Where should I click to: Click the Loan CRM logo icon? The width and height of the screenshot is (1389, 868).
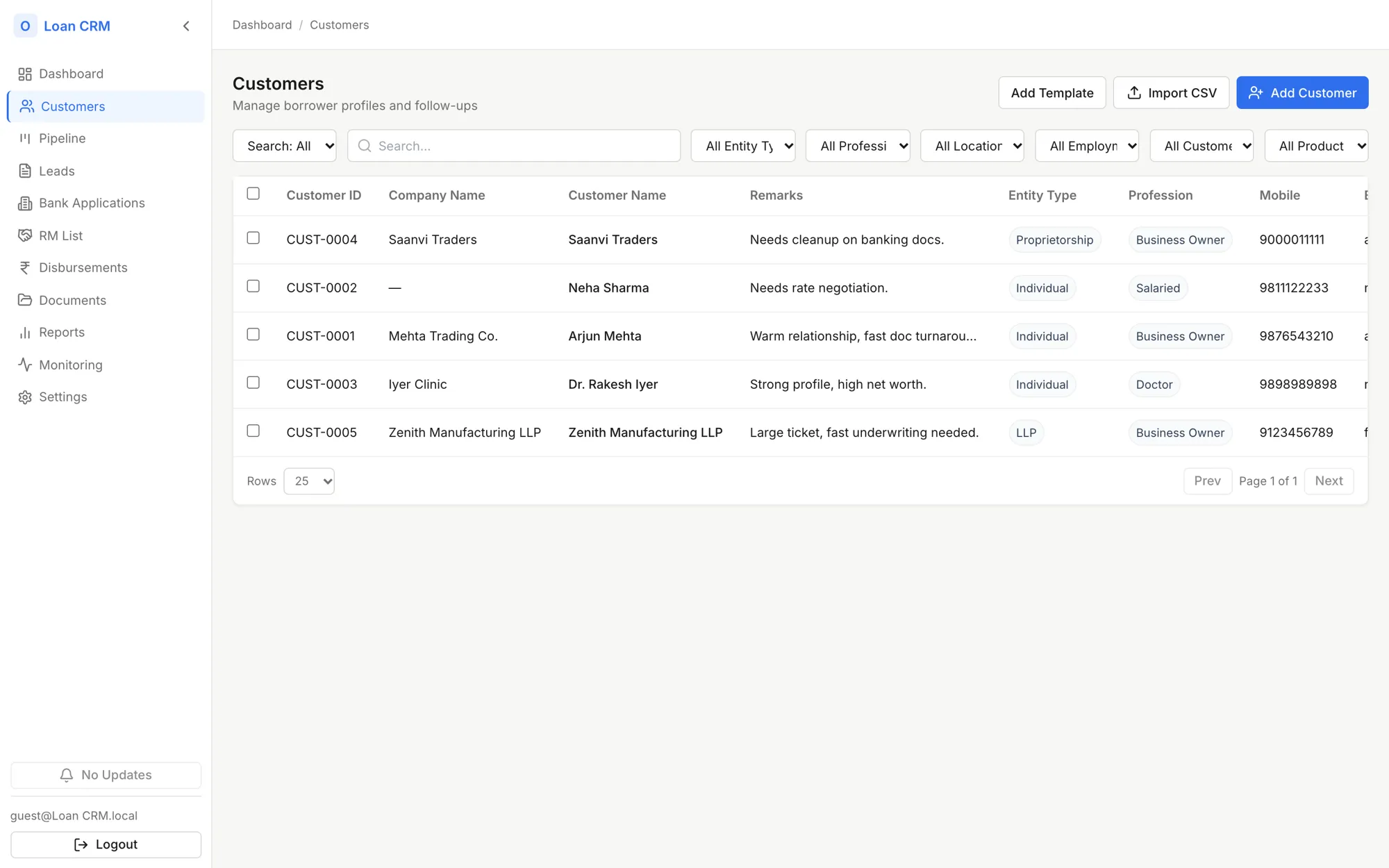point(25,26)
